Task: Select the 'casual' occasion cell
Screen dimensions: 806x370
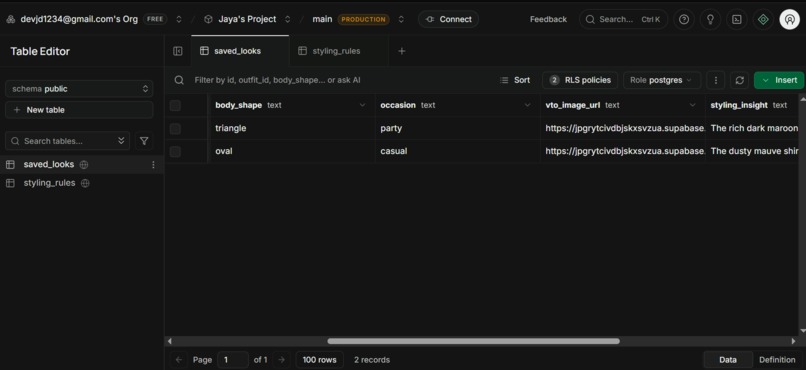Action: click(457, 152)
